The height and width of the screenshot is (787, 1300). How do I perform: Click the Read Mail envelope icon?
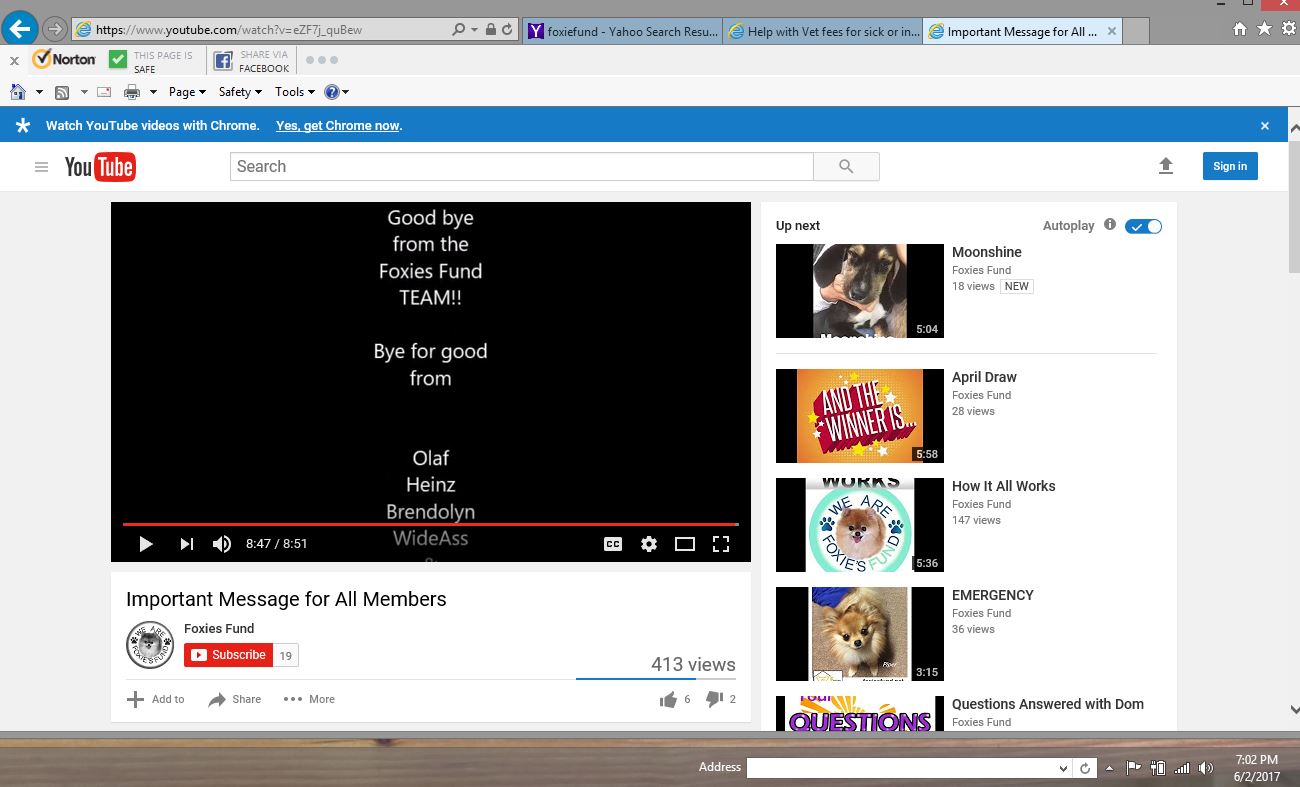tap(104, 92)
